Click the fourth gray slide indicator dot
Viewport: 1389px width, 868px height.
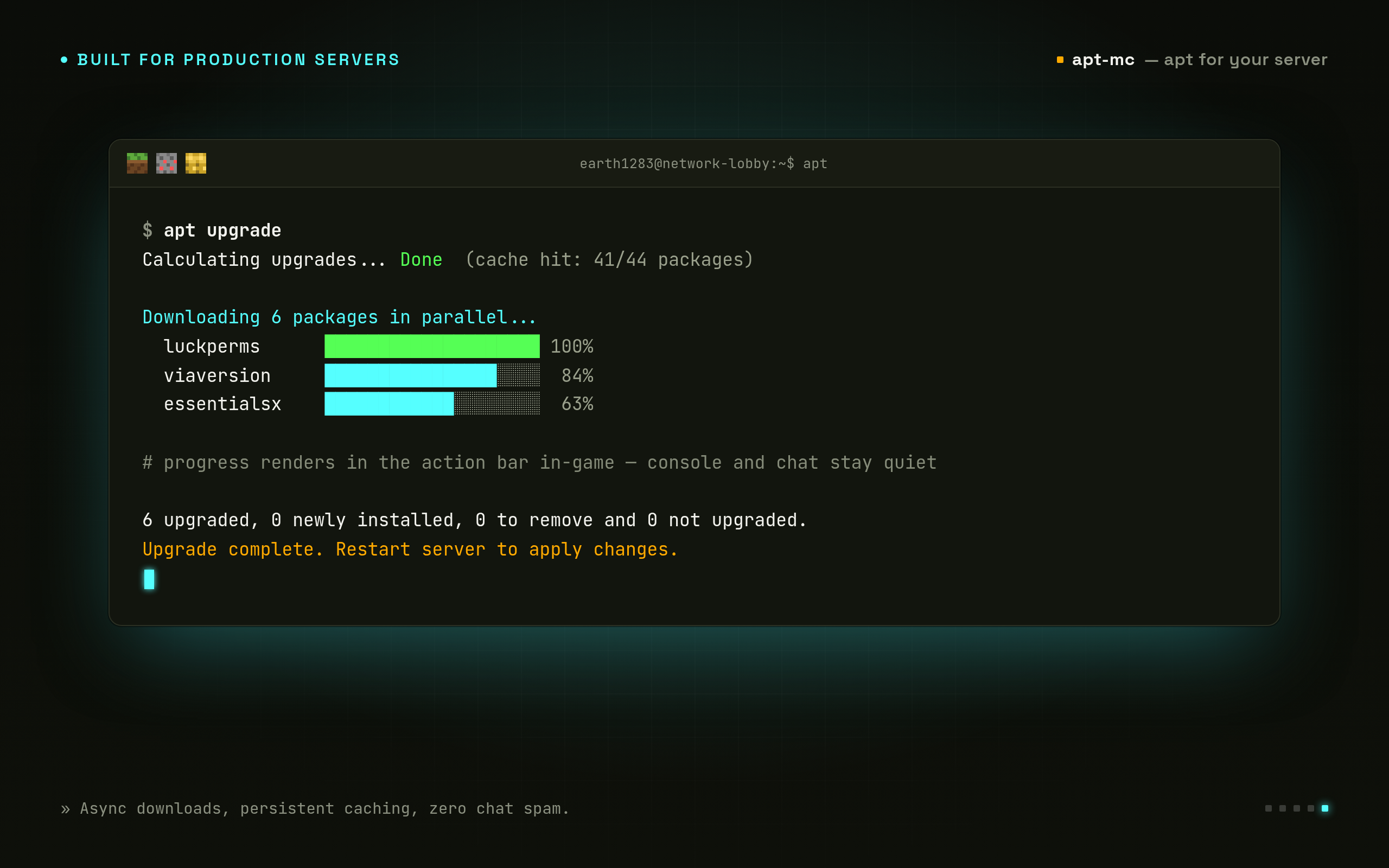tap(1311, 808)
